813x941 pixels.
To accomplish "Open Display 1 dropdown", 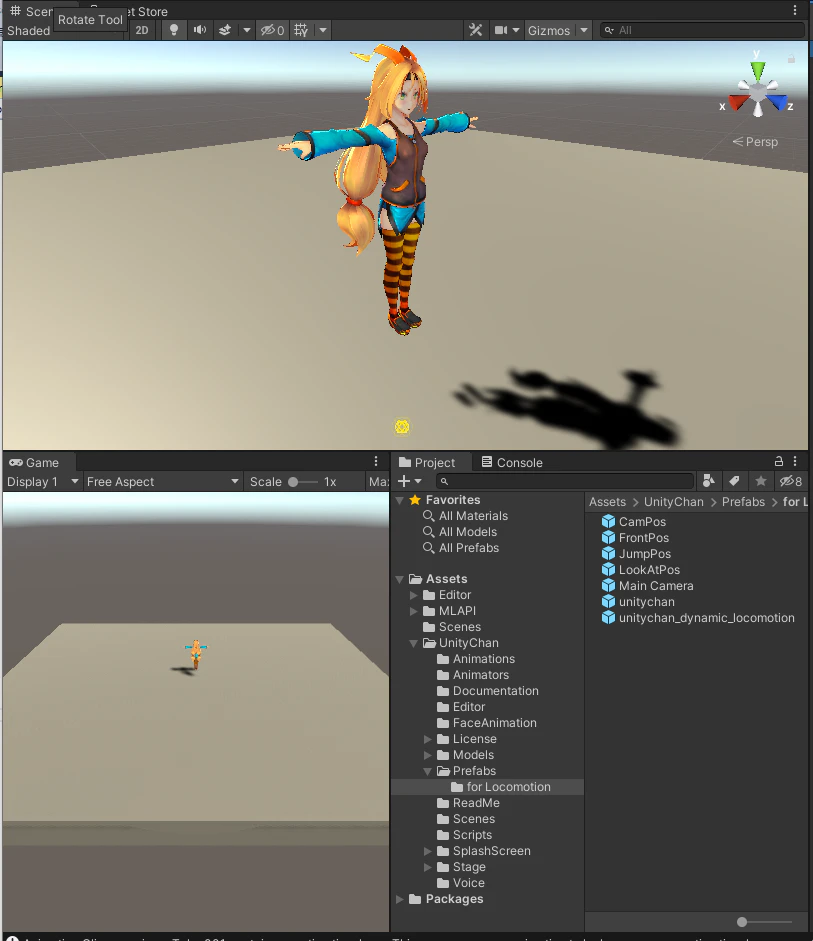I will (43, 481).
